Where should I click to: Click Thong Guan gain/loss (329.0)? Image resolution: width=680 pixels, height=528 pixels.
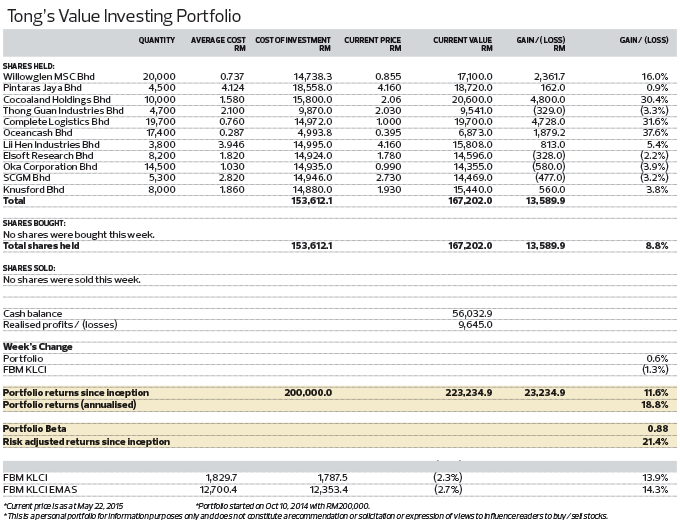[549, 111]
